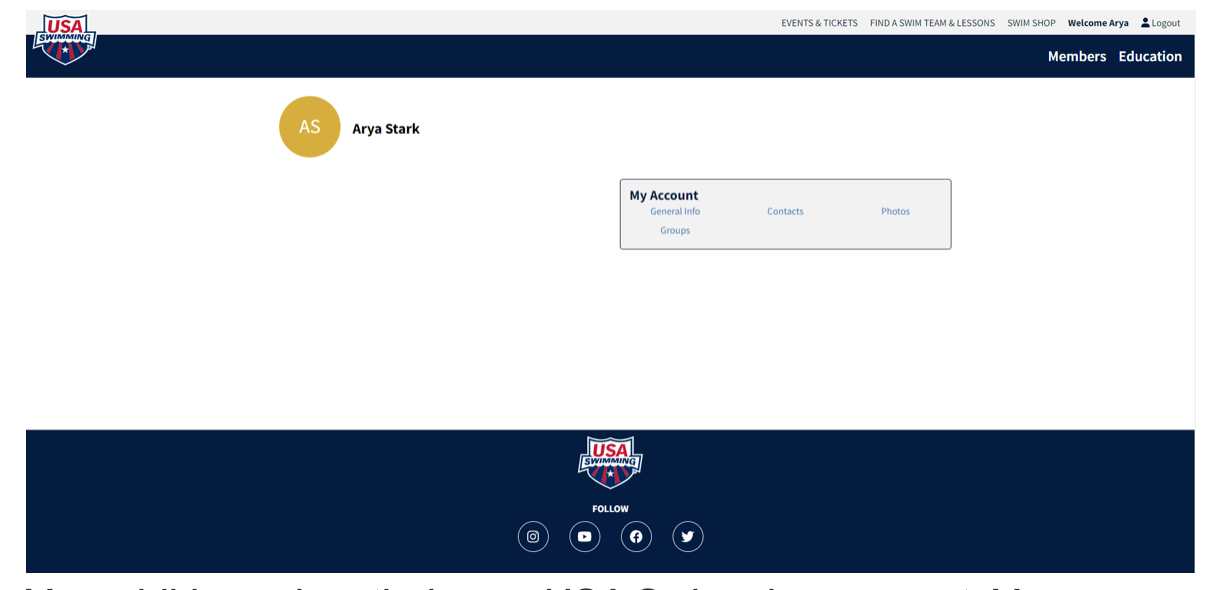Log out using the Logout link
Viewport: 1226px width, 590px height.
click(1161, 23)
